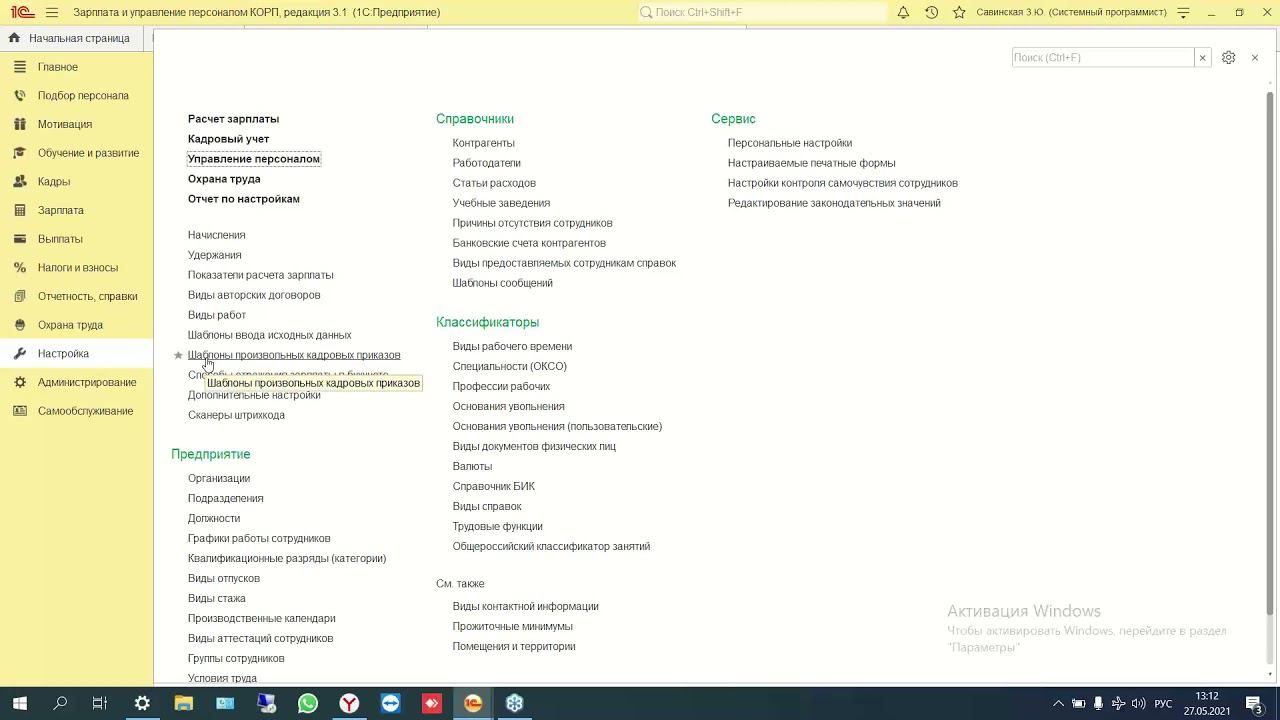Open Основания увольнения (пользовательские)
The image size is (1280, 720).
tap(557, 426)
